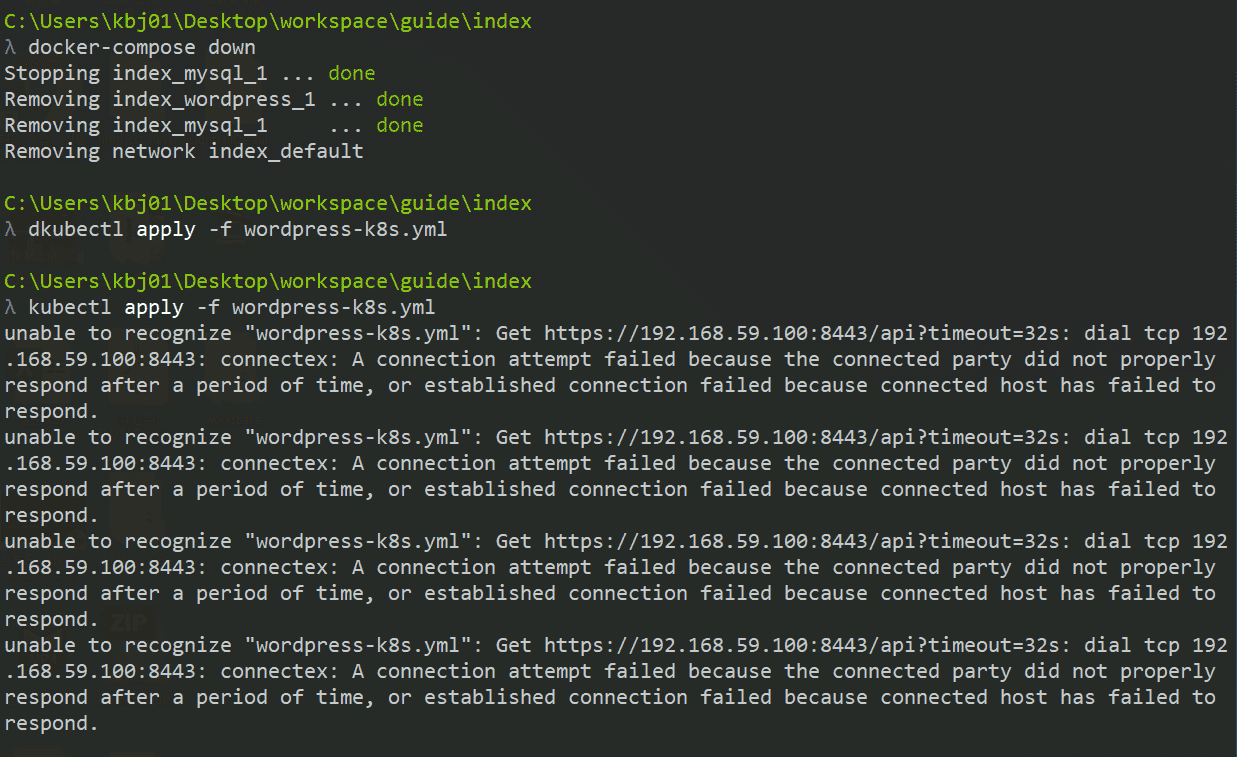Click the "Removing network index_default" line
Image resolution: width=1237 pixels, height=757 pixels.
point(184,151)
